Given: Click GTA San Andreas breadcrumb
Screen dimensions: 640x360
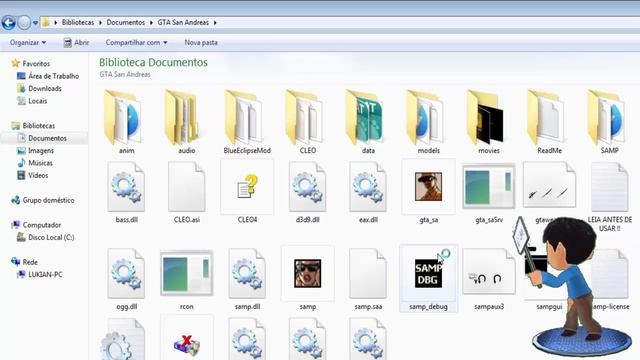Looking at the screenshot, I should pos(183,22).
